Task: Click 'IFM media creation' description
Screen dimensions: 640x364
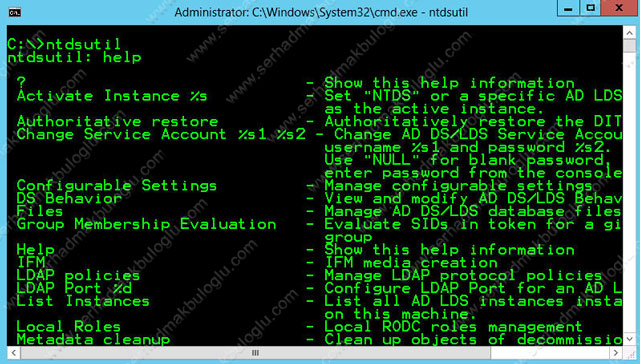Action: pos(411,262)
